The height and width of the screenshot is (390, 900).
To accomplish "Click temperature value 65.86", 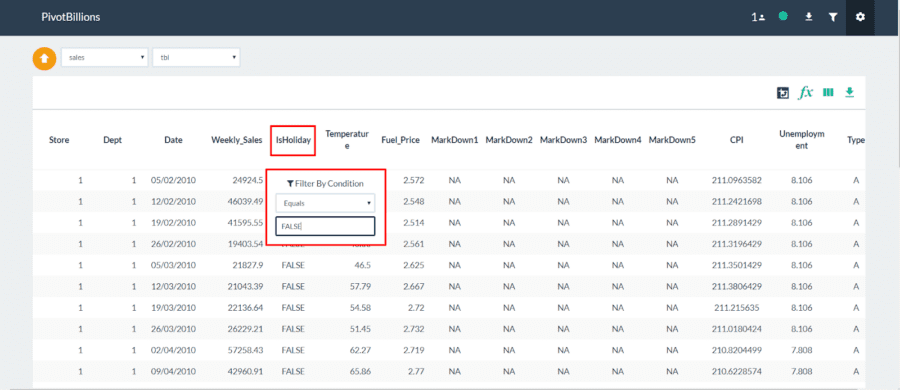I will [x=359, y=372].
